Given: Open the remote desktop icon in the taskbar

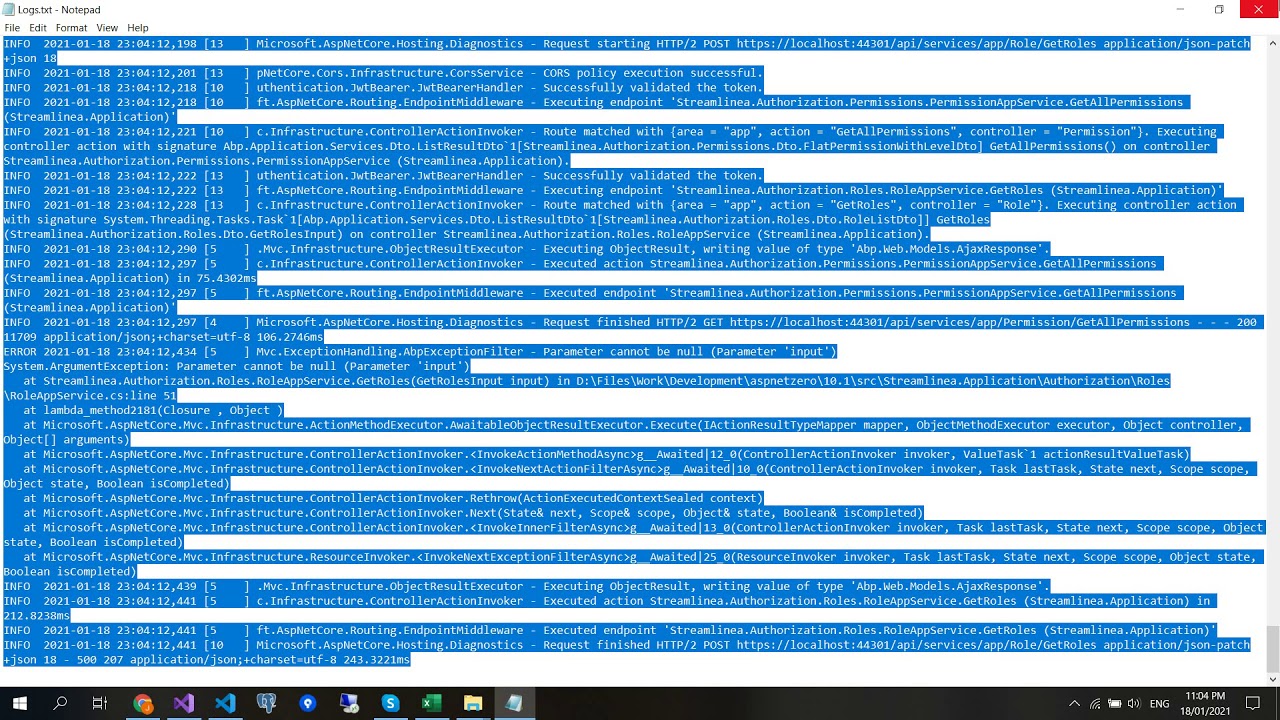Looking at the screenshot, I should [x=349, y=703].
